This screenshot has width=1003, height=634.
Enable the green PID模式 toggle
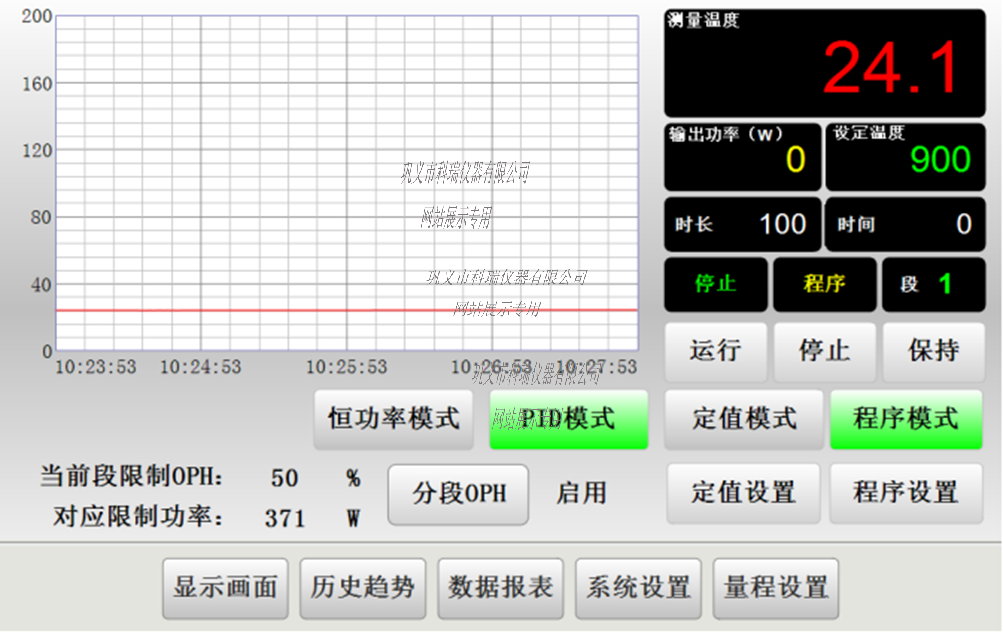(x=568, y=418)
